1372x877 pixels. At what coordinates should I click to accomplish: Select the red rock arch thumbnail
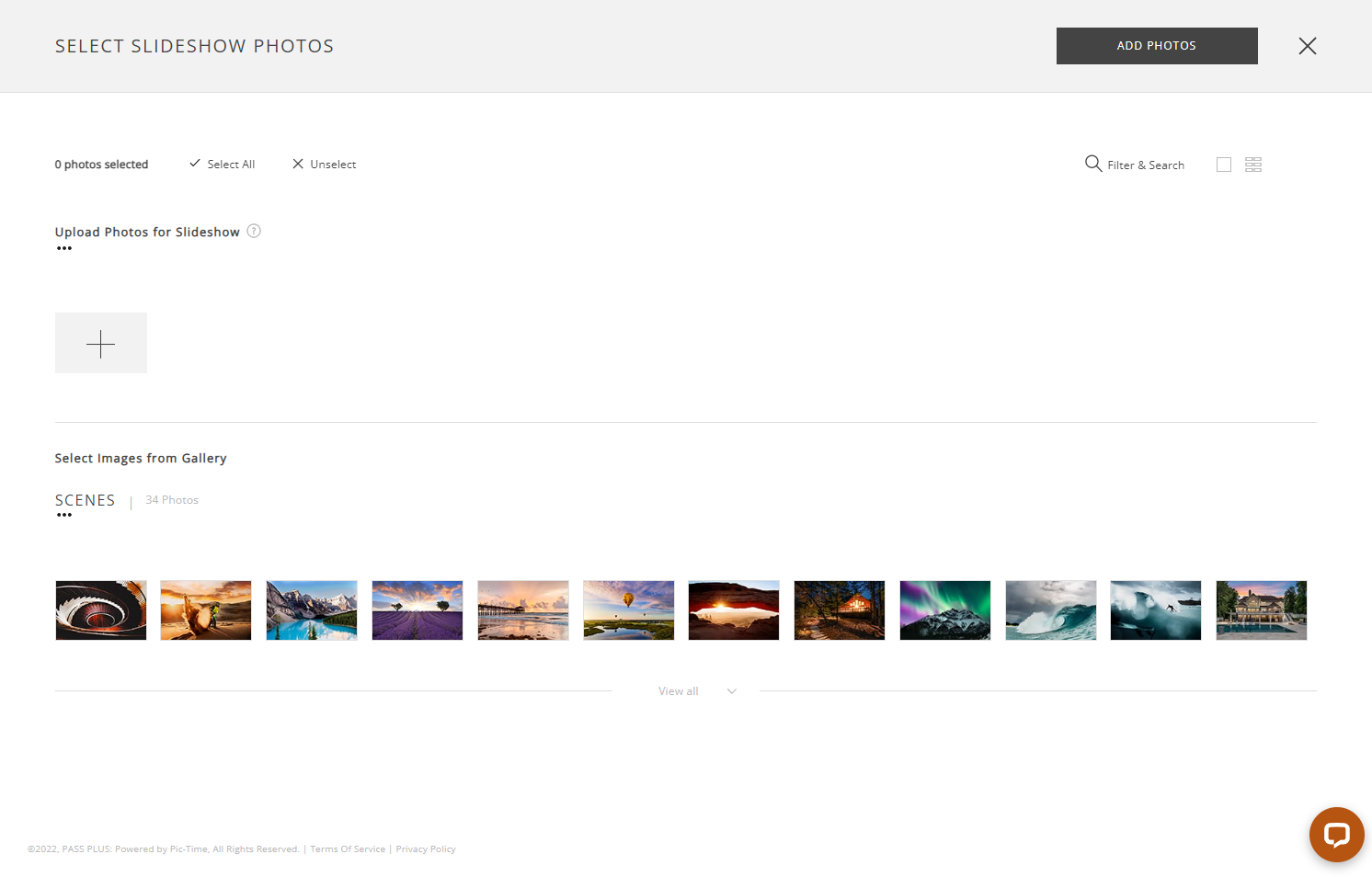[734, 610]
